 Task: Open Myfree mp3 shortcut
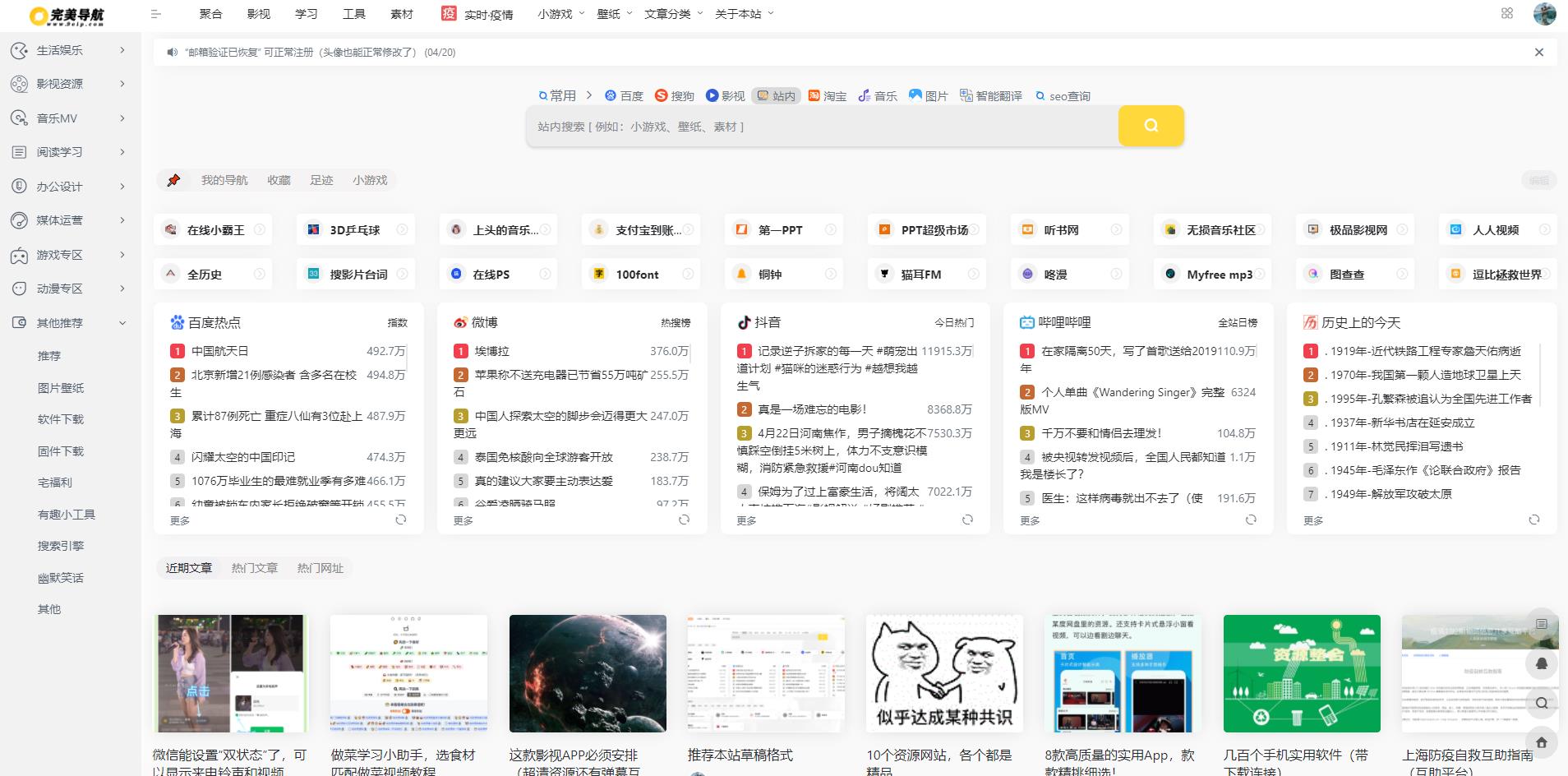1212,274
